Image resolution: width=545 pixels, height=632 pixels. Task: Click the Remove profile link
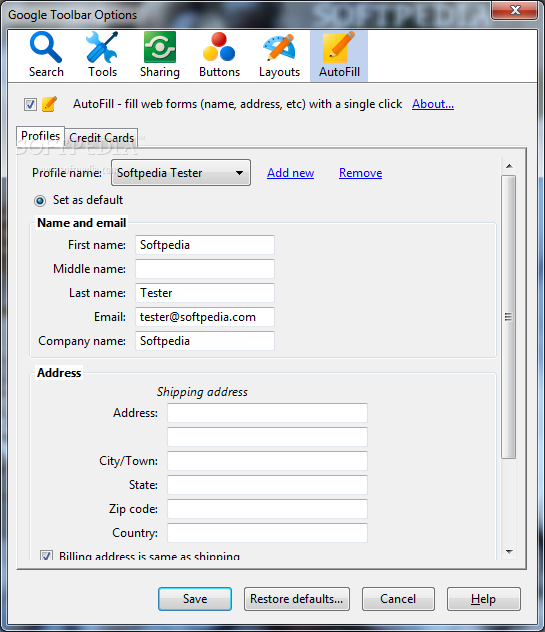point(360,173)
